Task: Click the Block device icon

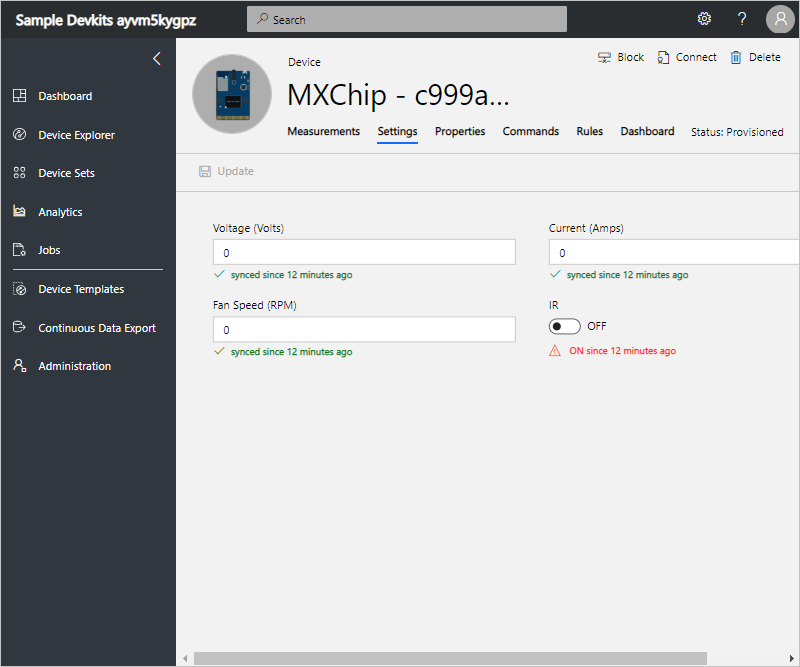Action: 621,57
